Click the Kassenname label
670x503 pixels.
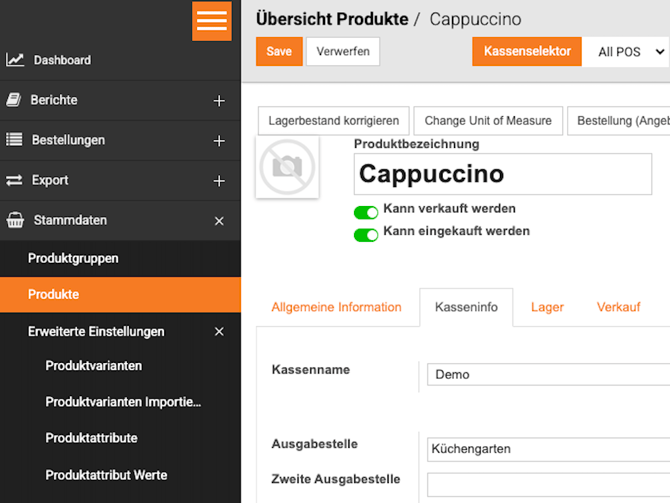pyautogui.click(x=311, y=370)
